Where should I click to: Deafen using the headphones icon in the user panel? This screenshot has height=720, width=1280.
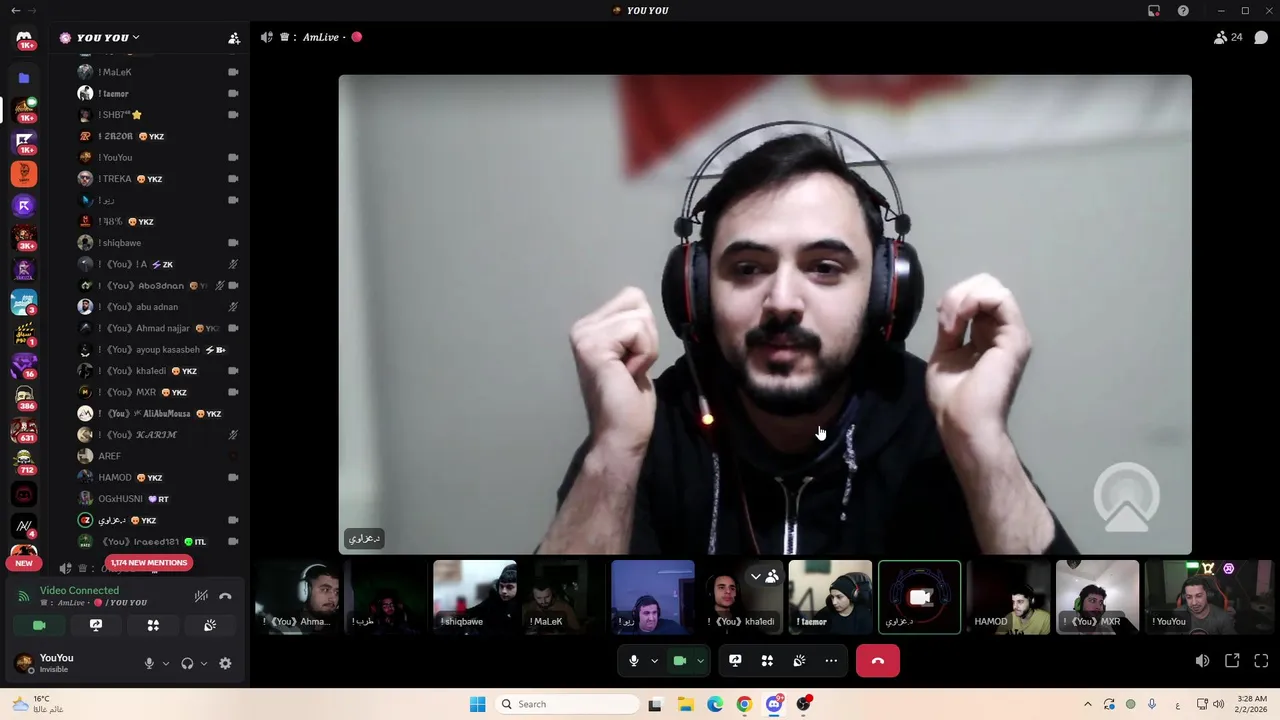(x=187, y=663)
